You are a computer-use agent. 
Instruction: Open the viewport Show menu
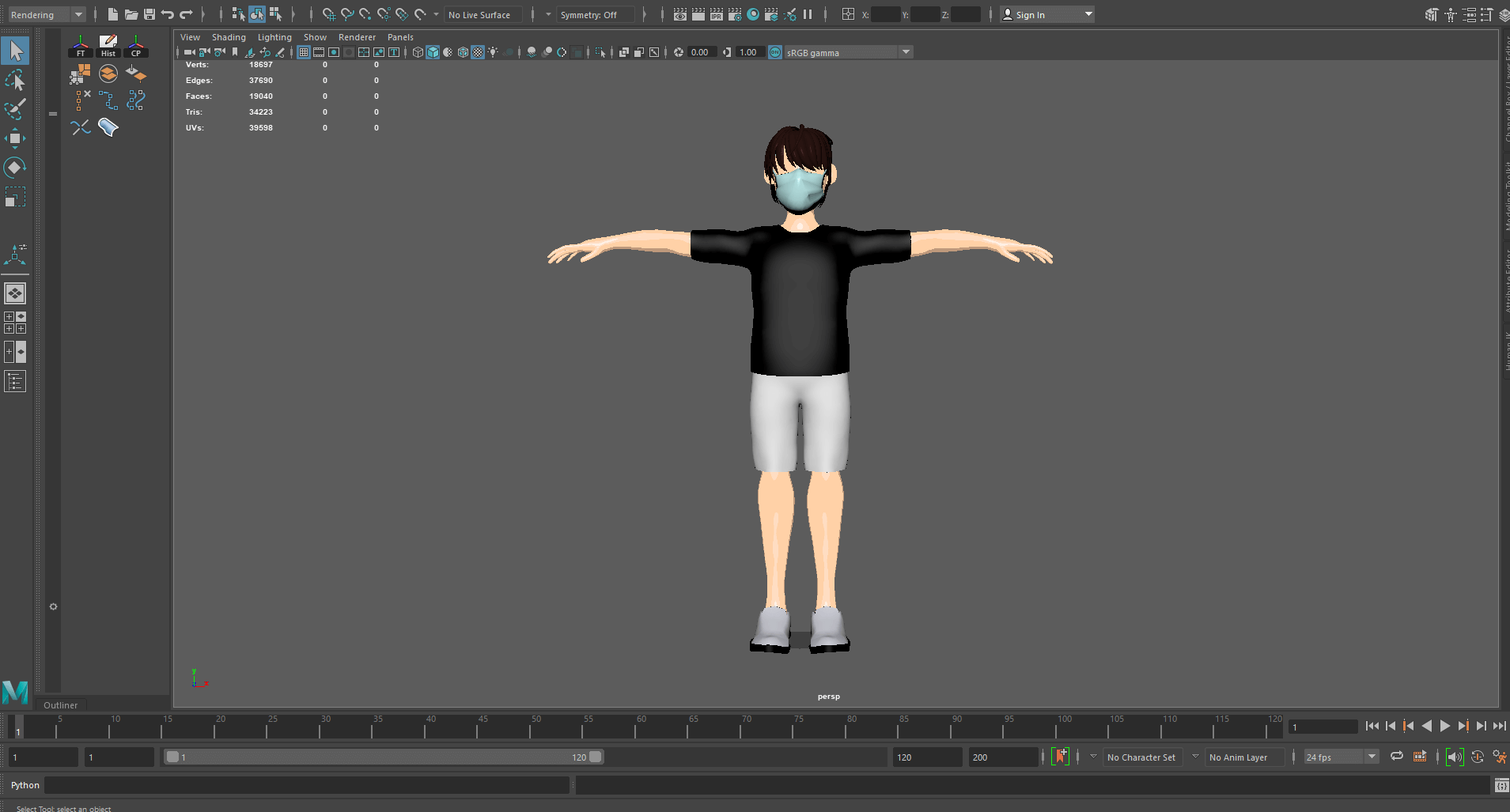[x=315, y=37]
